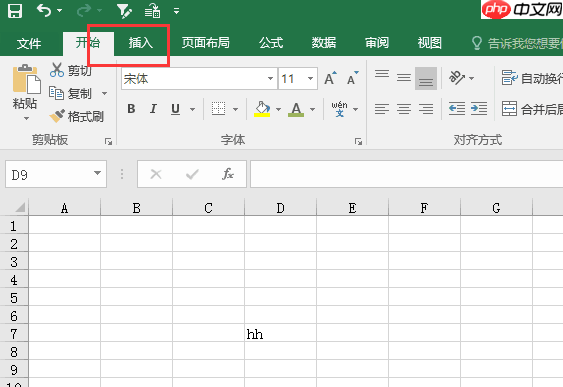Open the underline style dropdown arrow
Screen dimensions: 563x387
click(x=192, y=109)
